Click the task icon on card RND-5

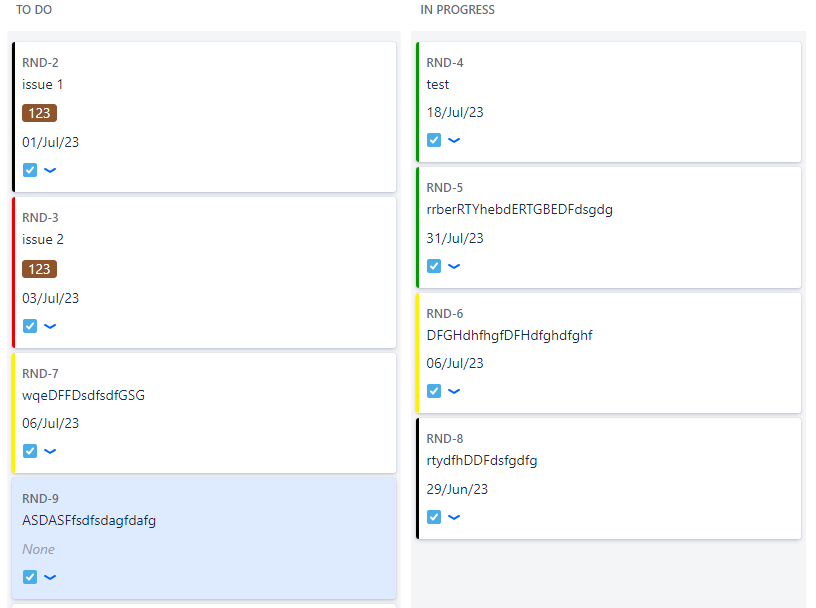click(x=432, y=266)
